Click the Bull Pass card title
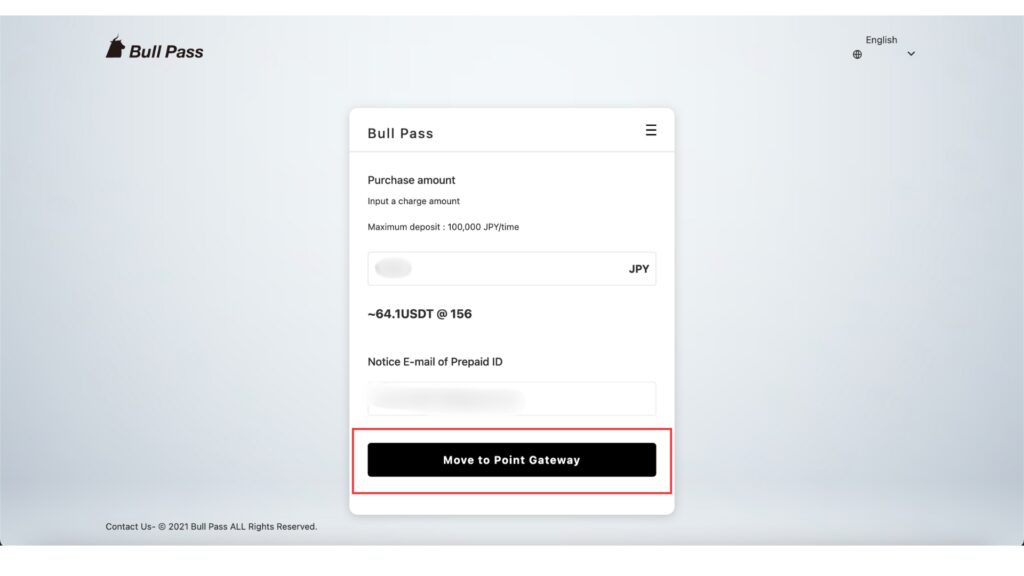Image resolution: width=1024 pixels, height=576 pixels. [x=400, y=133]
